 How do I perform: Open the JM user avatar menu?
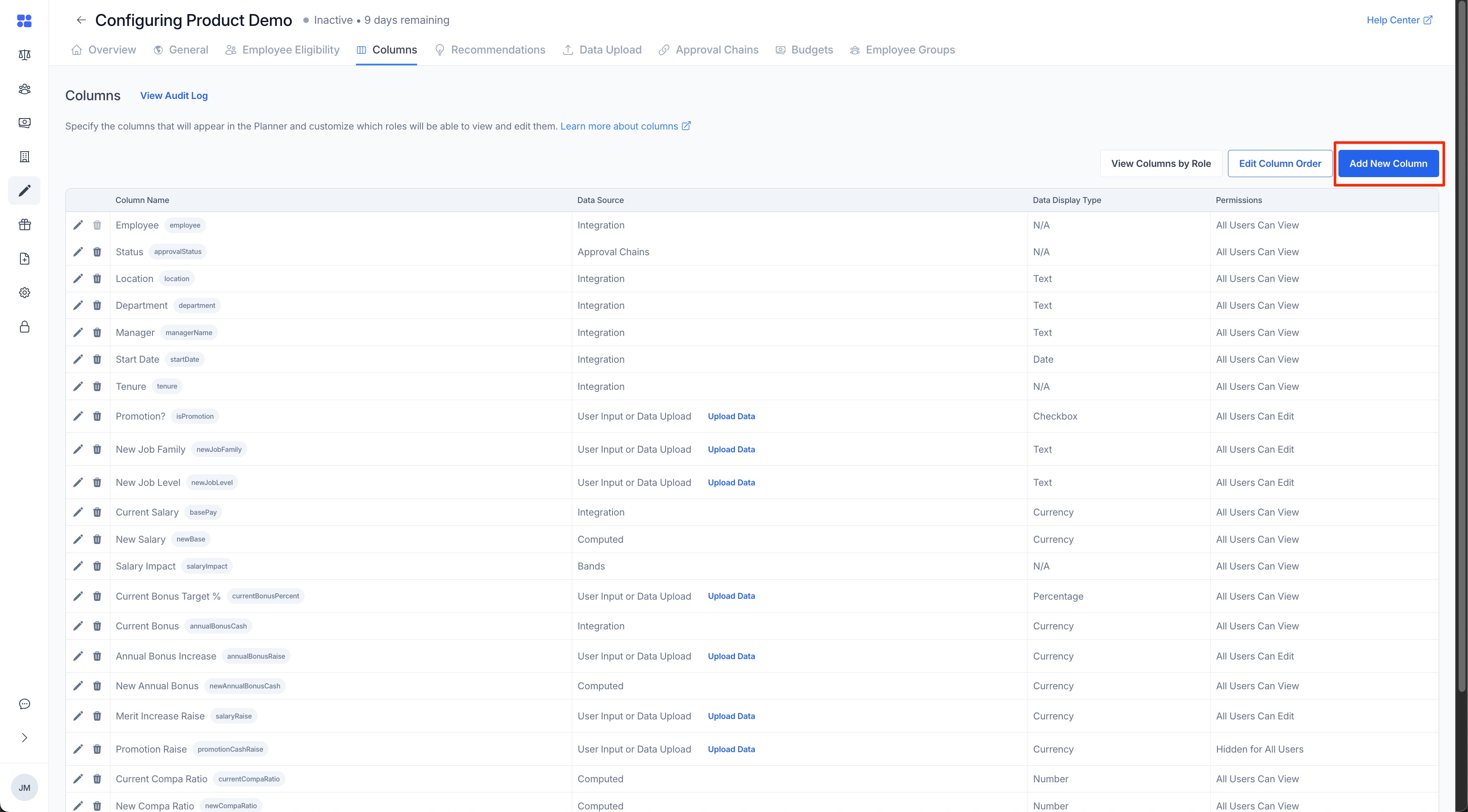(x=24, y=787)
